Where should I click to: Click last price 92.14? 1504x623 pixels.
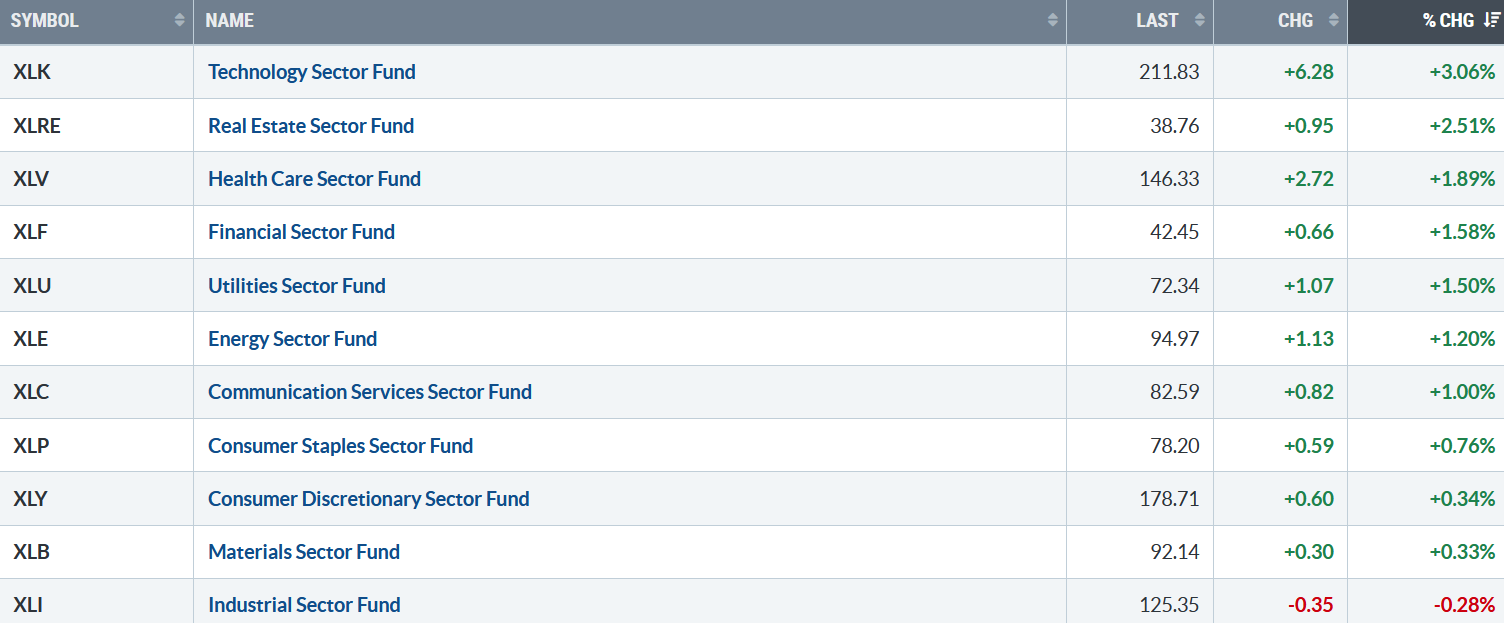(1174, 552)
